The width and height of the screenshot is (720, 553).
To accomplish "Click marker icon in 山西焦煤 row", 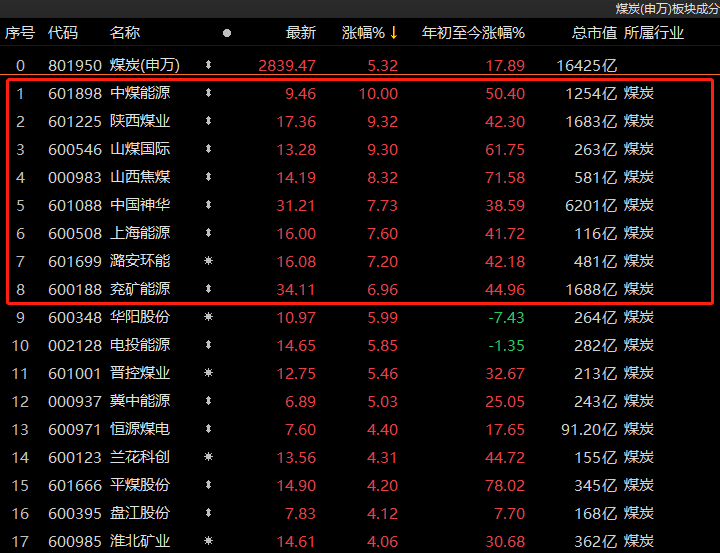I will [208, 177].
